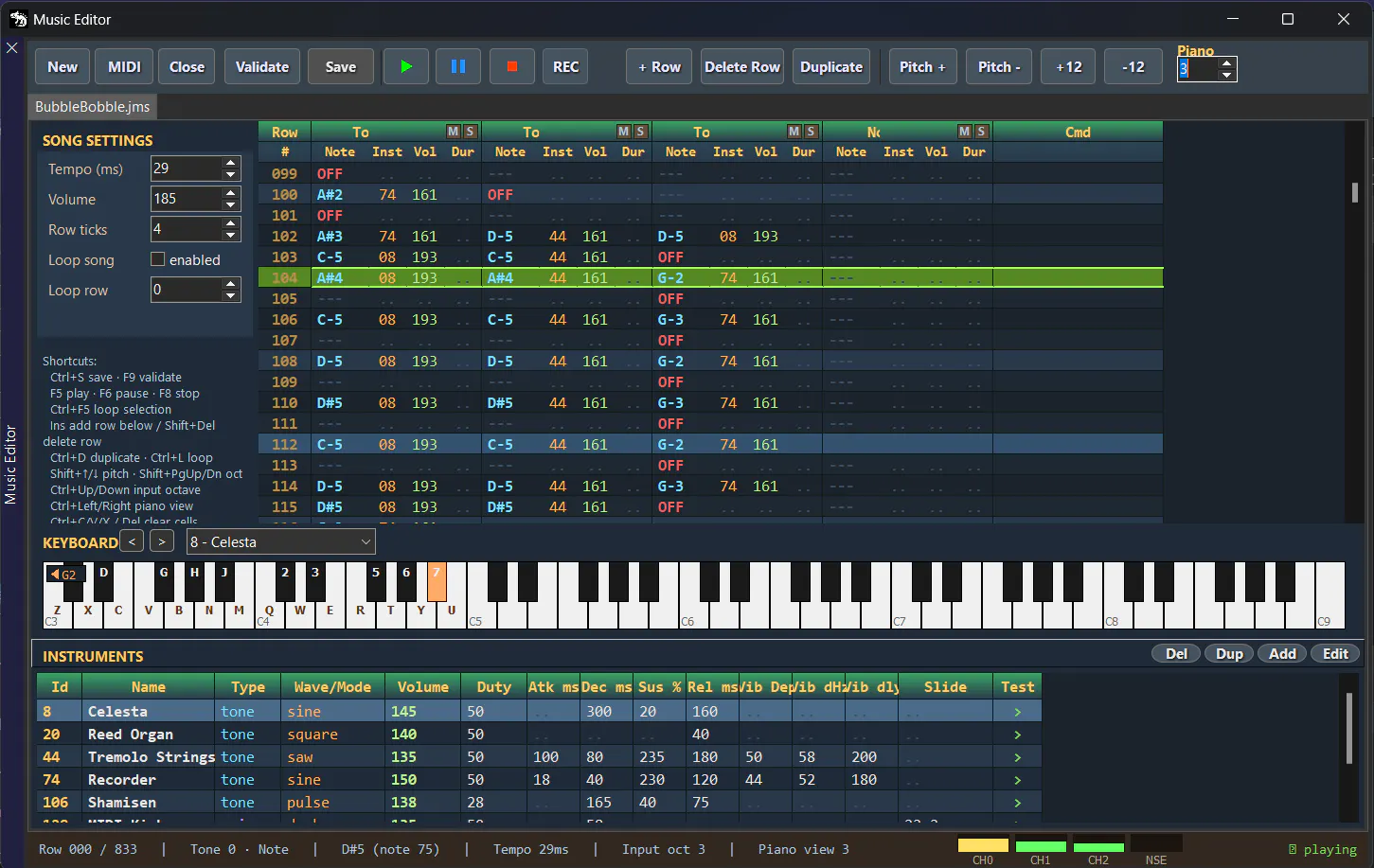Add a row with + Row

tap(659, 67)
